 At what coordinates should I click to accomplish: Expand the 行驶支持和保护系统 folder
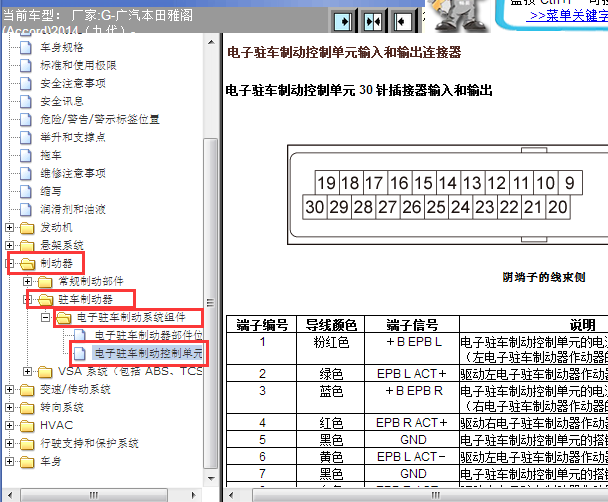point(9,443)
